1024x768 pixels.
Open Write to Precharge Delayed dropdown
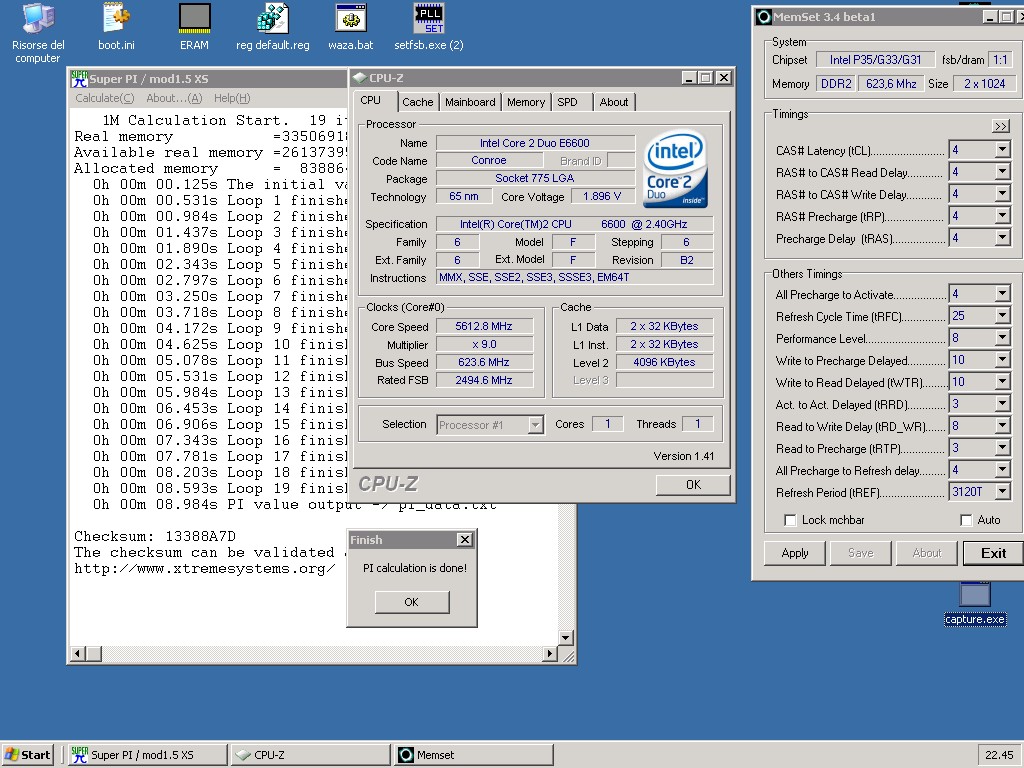pos(1002,360)
